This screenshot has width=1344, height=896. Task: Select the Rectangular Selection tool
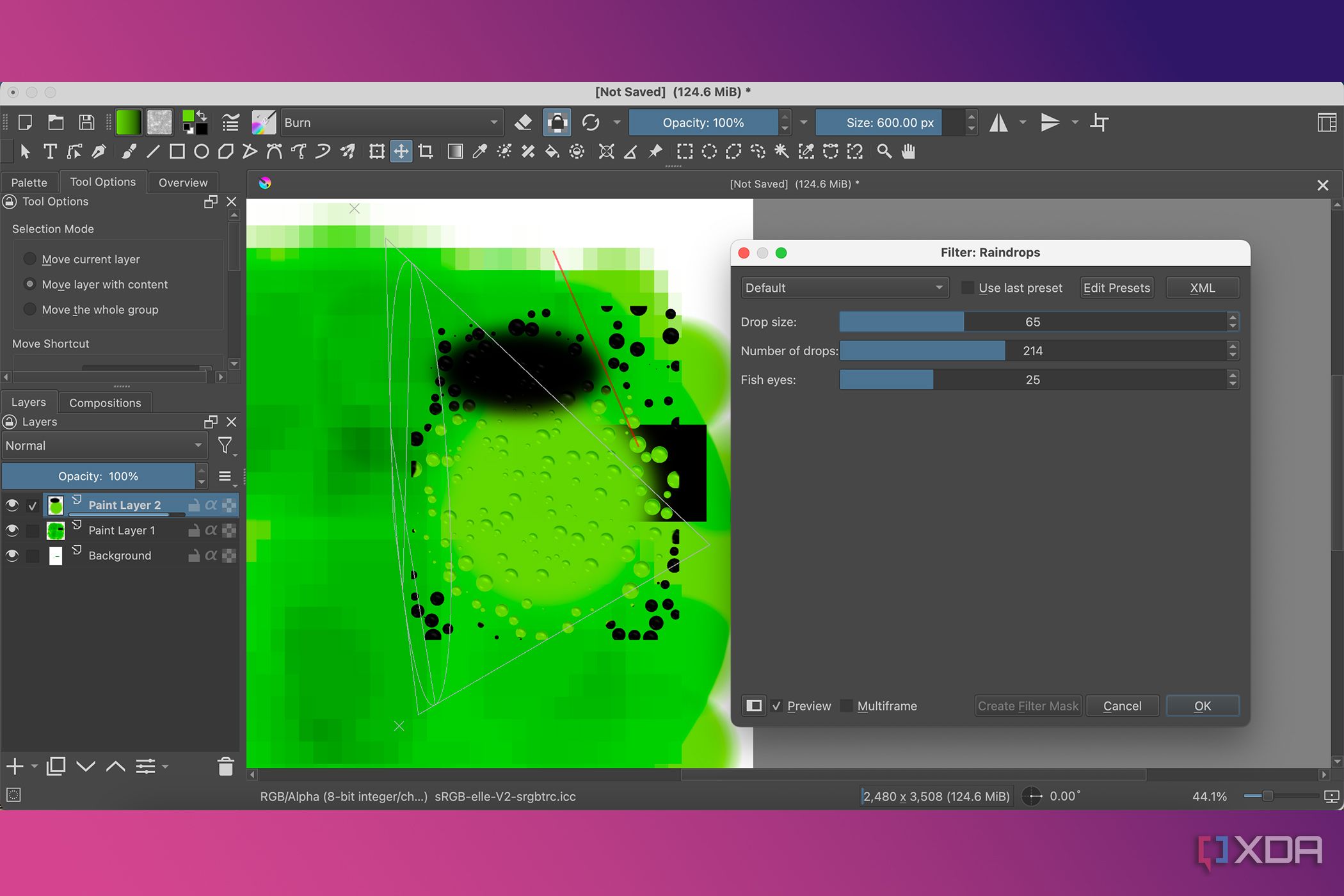[x=685, y=152]
